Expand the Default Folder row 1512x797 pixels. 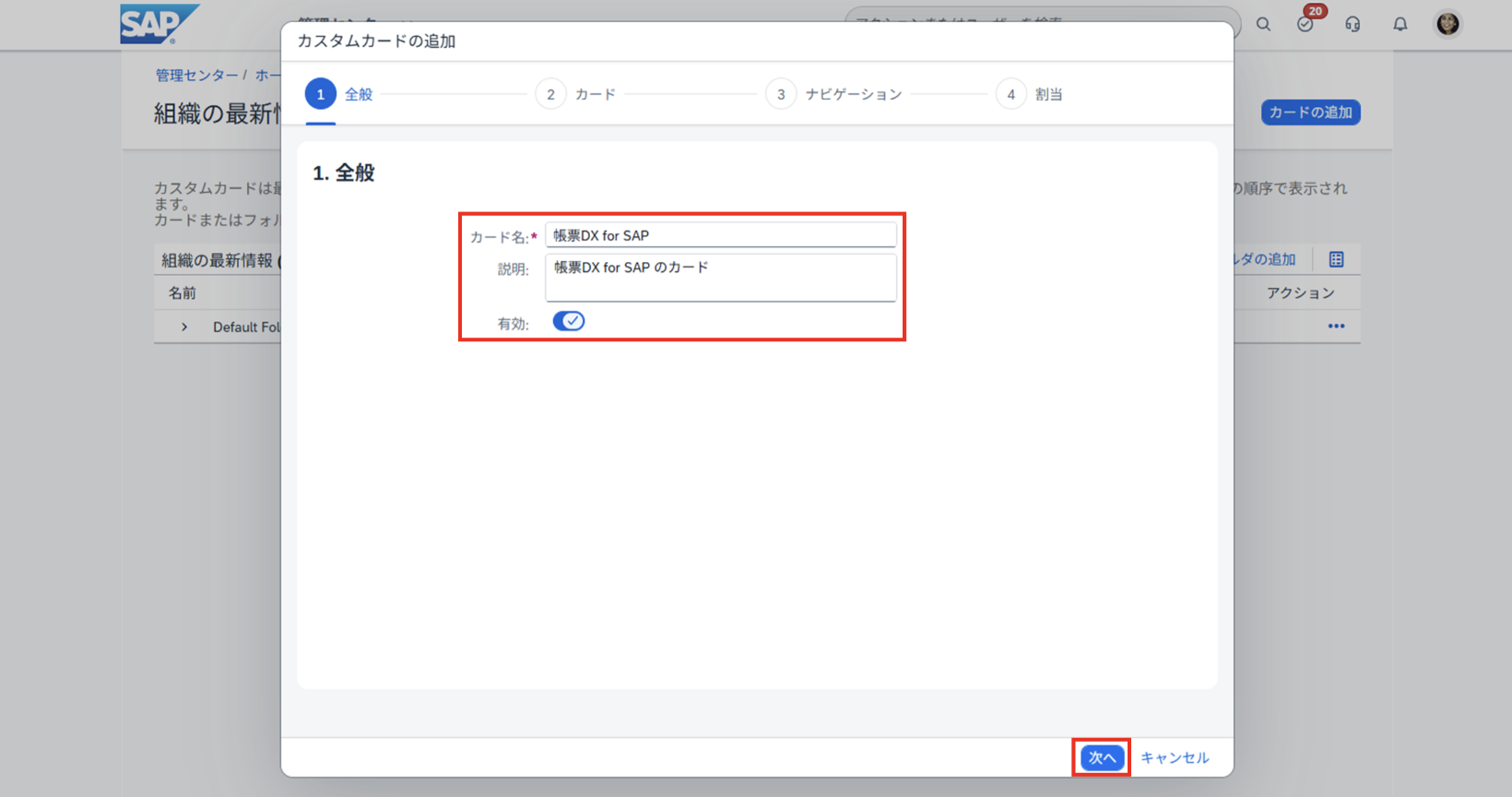pyautogui.click(x=184, y=327)
